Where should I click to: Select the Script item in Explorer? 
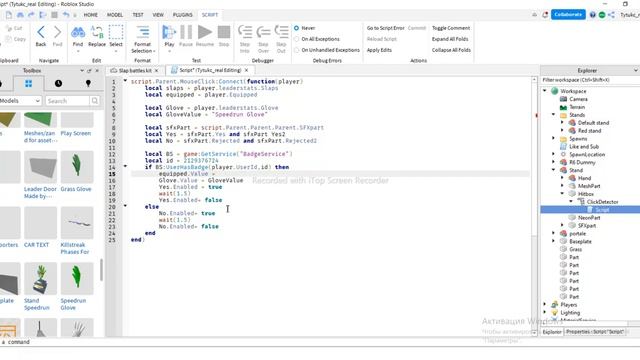pos(602,209)
